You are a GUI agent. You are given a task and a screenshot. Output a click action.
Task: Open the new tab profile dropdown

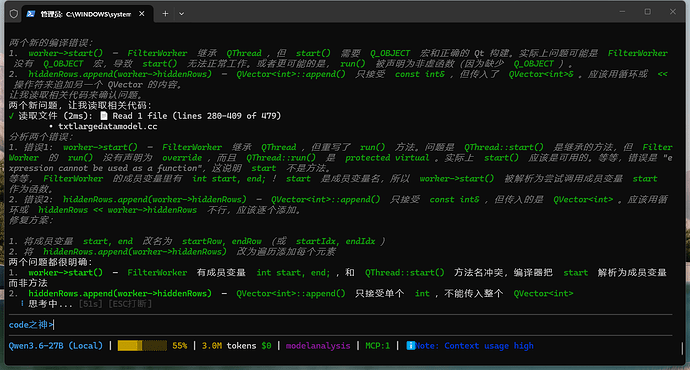181,14
